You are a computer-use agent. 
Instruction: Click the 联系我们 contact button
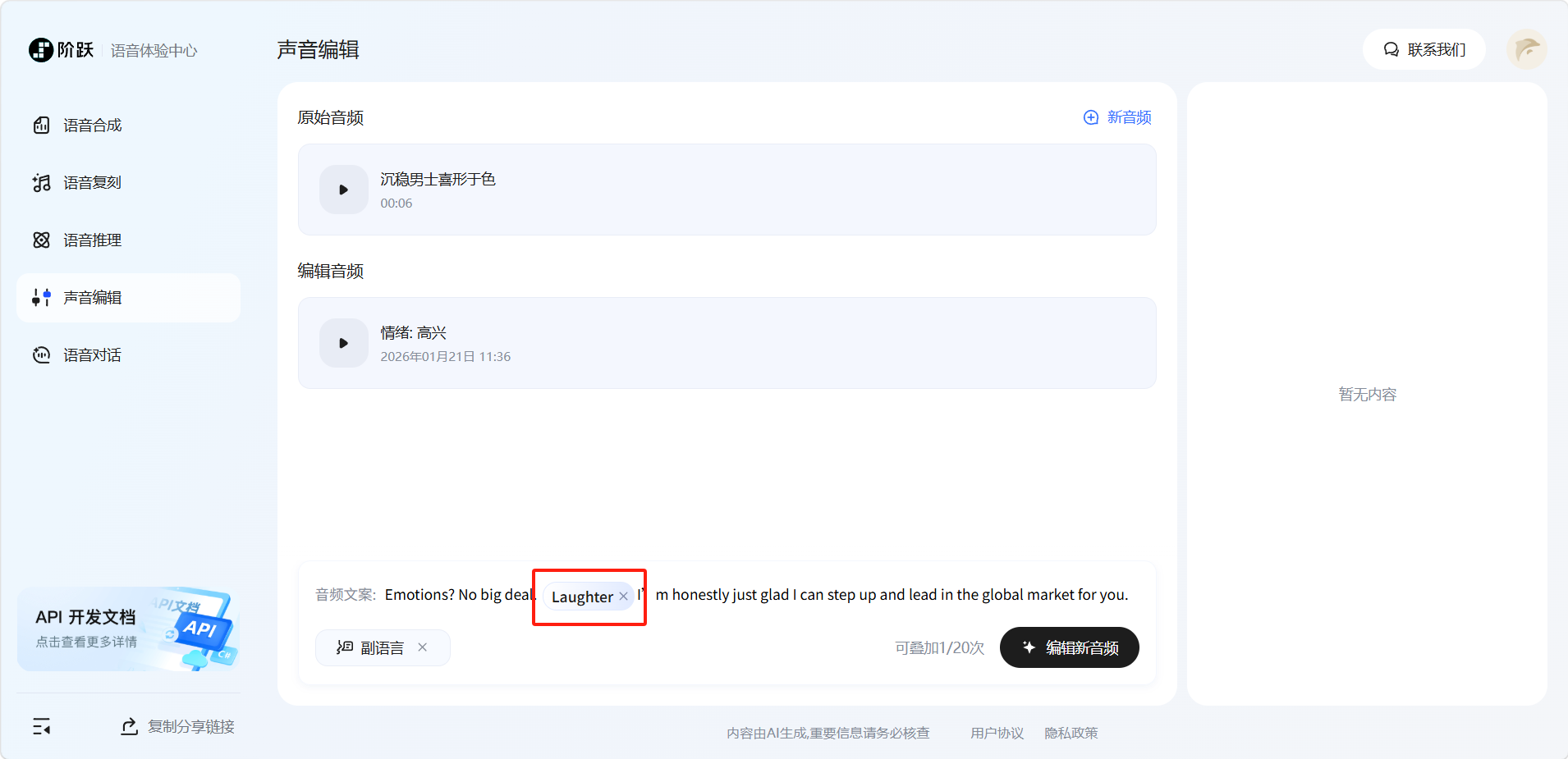[x=1424, y=50]
